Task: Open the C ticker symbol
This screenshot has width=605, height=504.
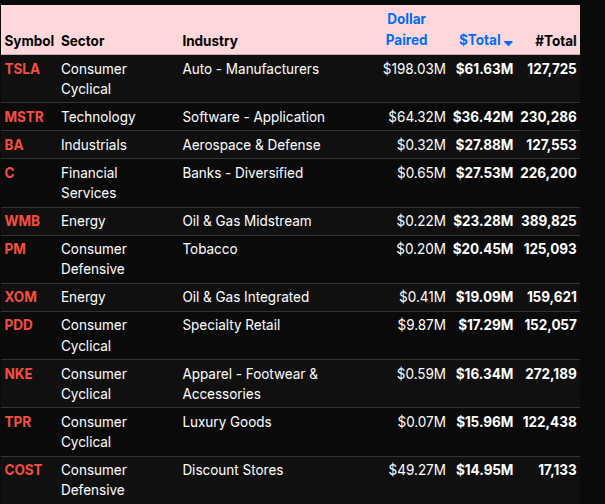Action: coord(10,173)
